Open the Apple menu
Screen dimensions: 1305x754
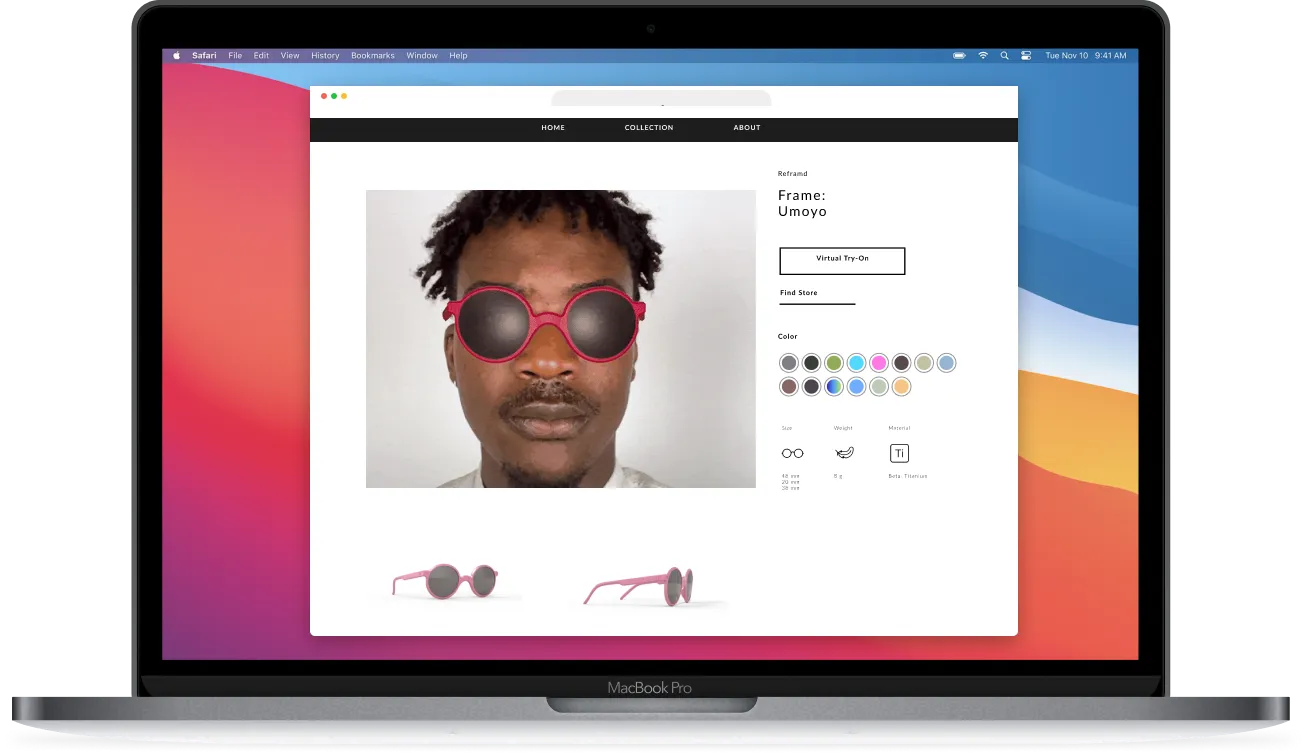coord(177,56)
